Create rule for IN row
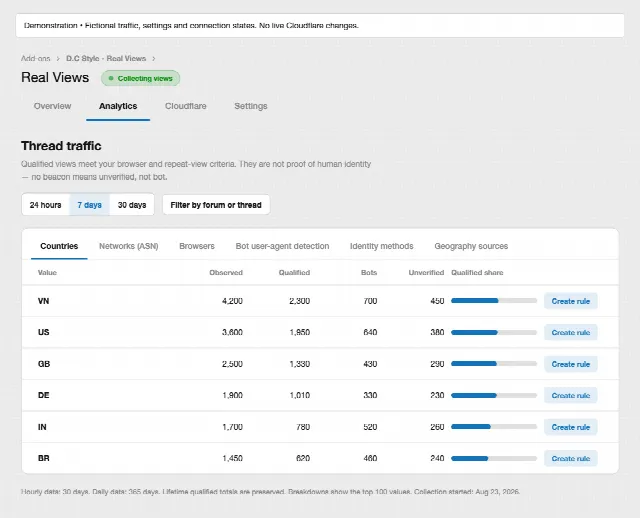 (571, 427)
